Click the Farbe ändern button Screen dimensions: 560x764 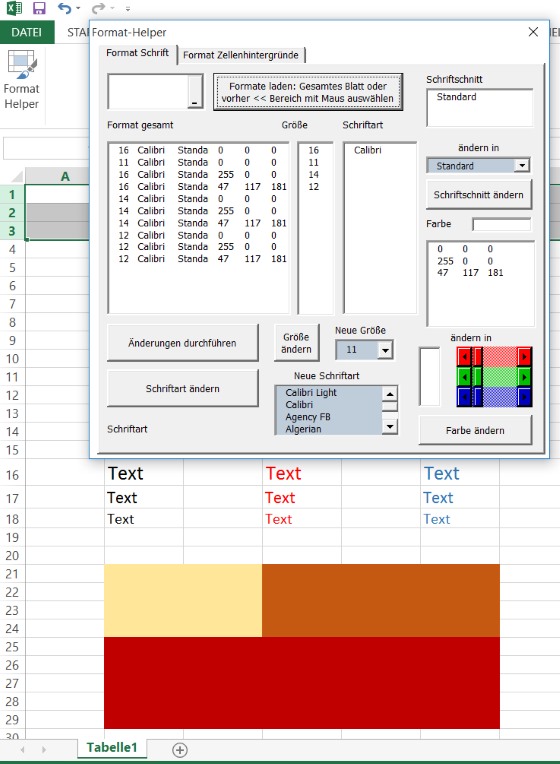pos(475,430)
